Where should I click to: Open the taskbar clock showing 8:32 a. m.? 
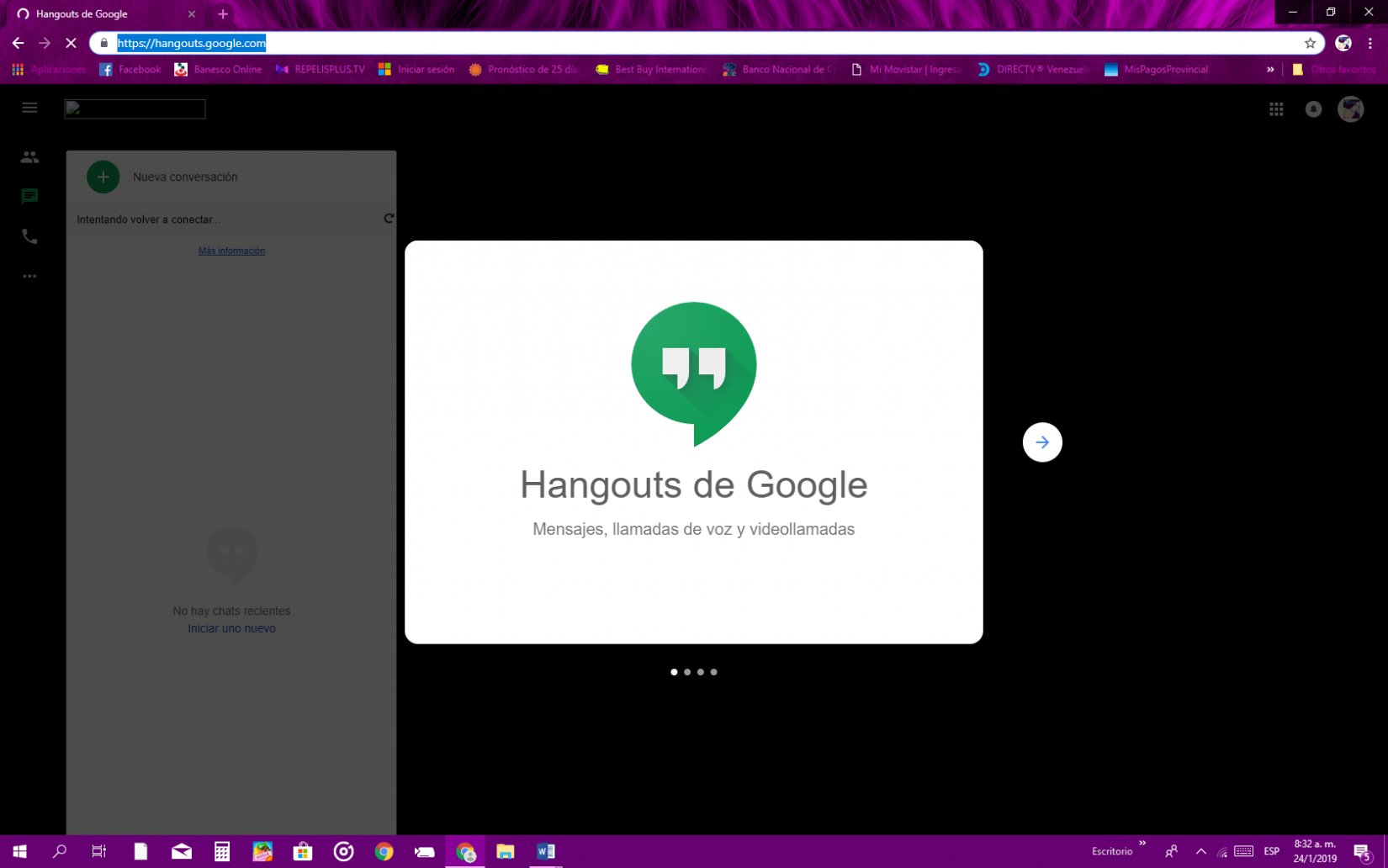[1315, 851]
